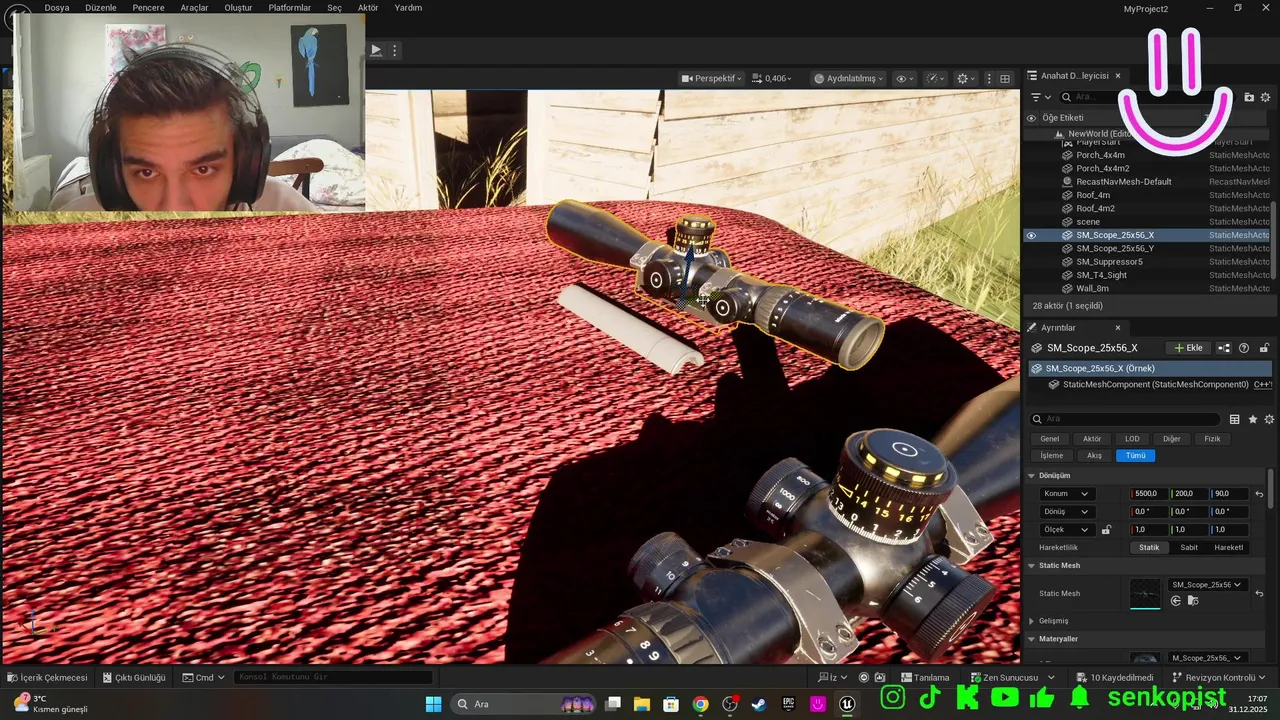Open the viewport Show (eye) flags menu
The width and height of the screenshot is (1280, 720).
point(905,78)
